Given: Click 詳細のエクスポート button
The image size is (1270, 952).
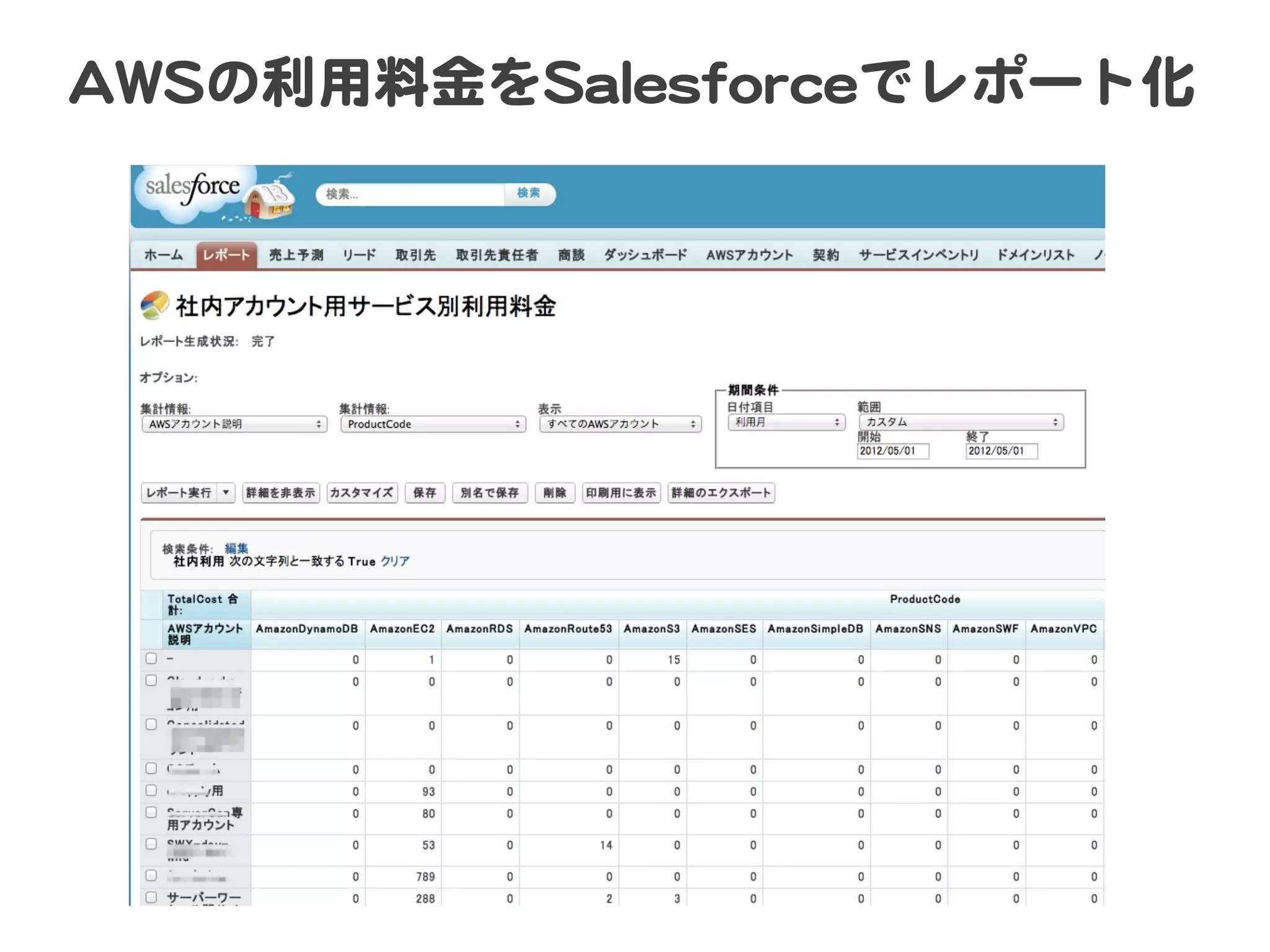Looking at the screenshot, I should coord(721,493).
